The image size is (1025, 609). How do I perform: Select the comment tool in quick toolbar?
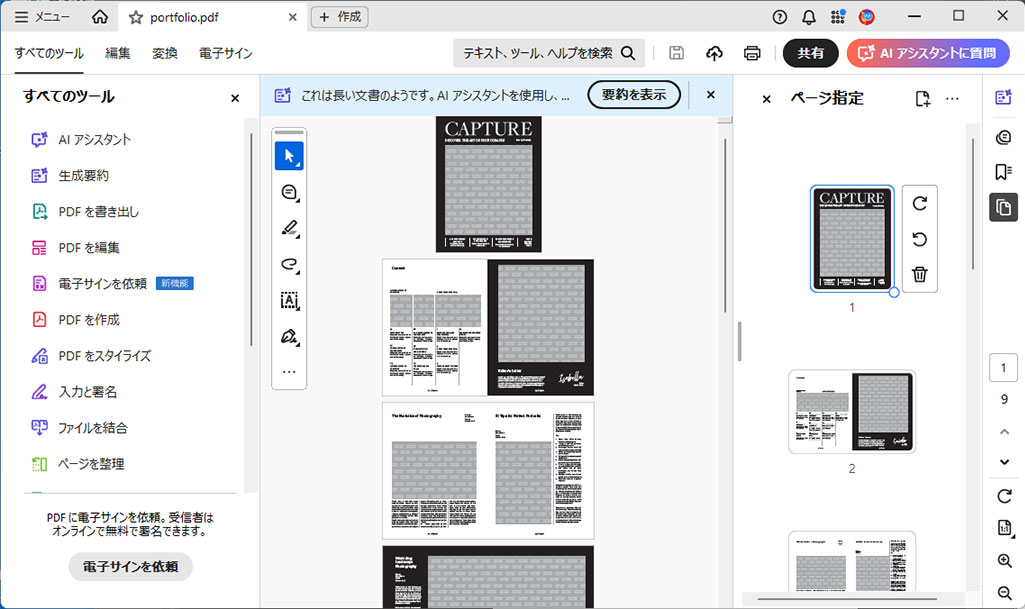coord(289,192)
